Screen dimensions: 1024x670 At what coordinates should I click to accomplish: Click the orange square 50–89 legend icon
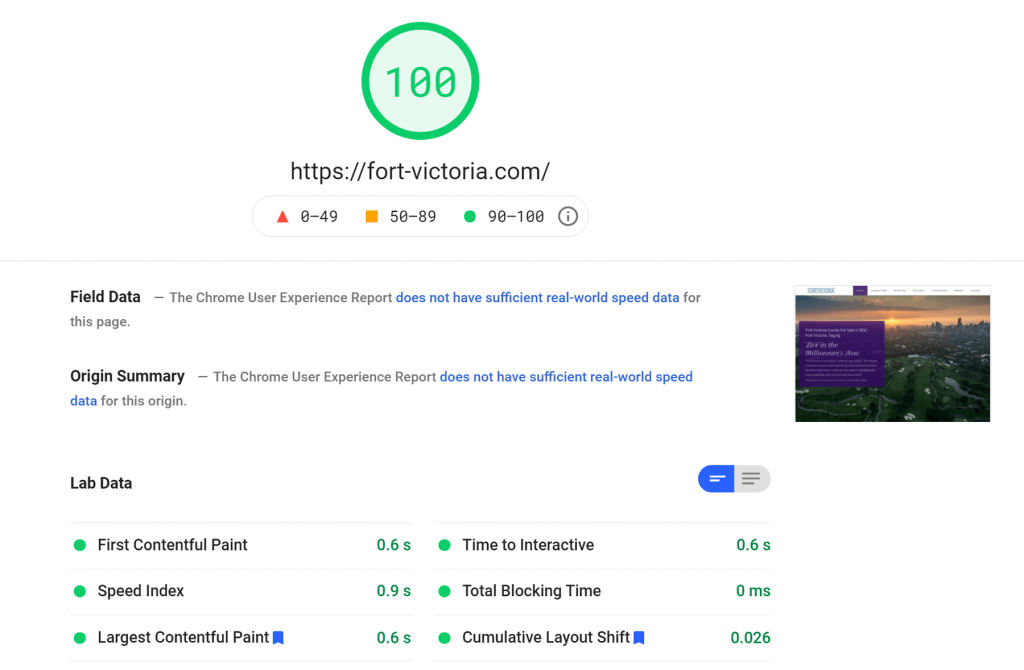coord(372,216)
